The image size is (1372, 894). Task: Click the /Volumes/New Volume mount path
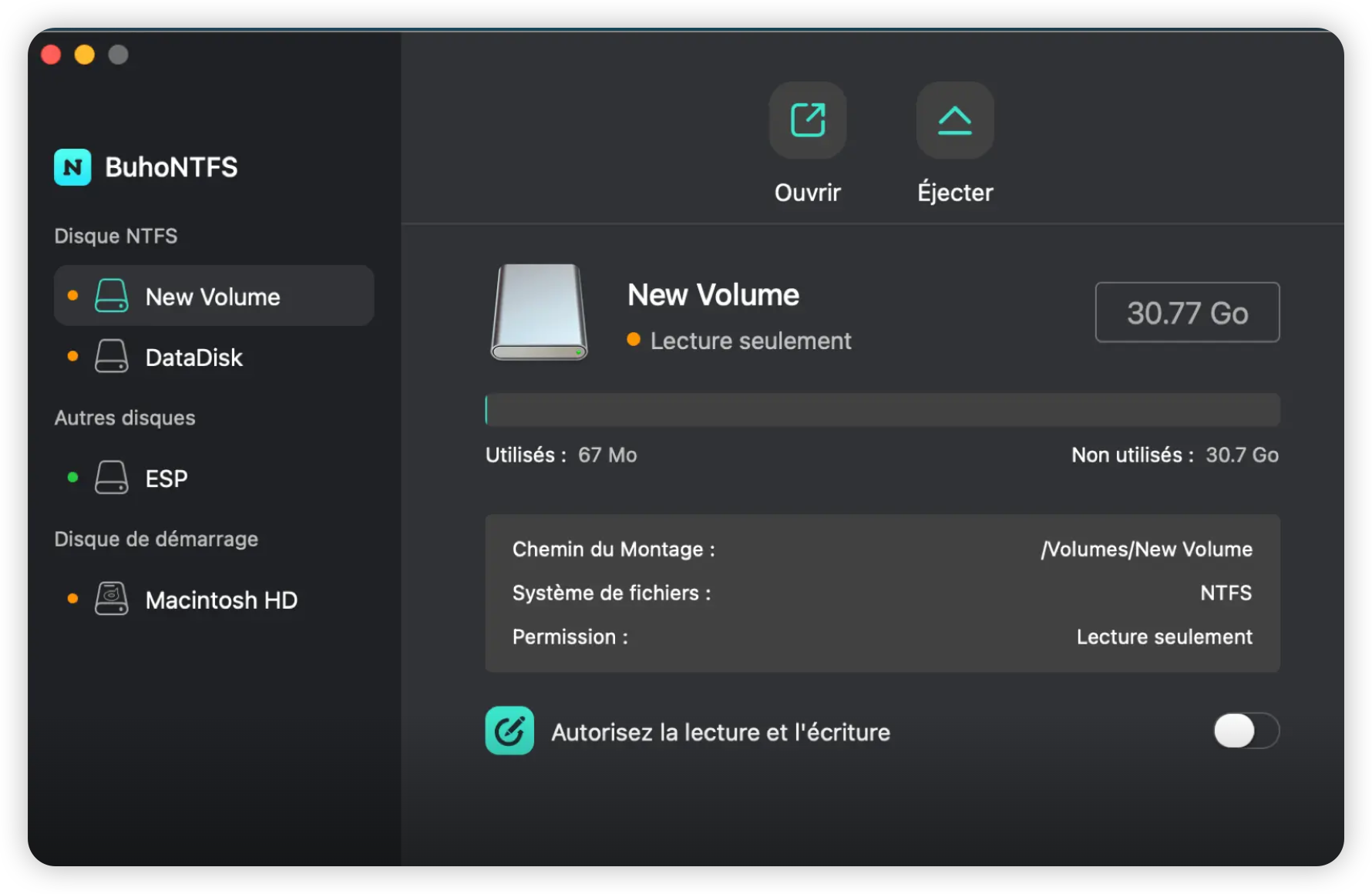point(1146,550)
